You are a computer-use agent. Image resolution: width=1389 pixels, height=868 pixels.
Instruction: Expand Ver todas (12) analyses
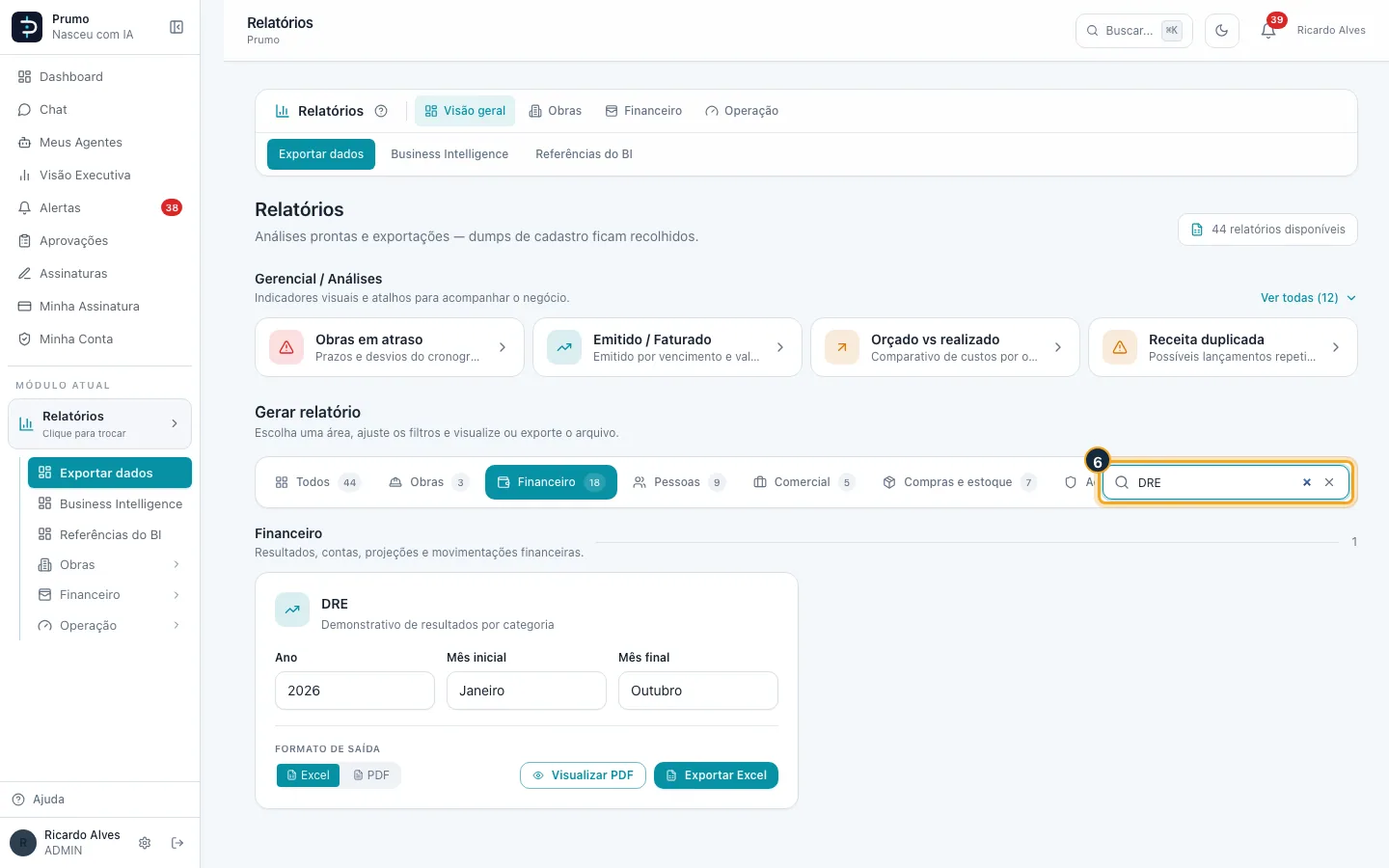coord(1308,298)
